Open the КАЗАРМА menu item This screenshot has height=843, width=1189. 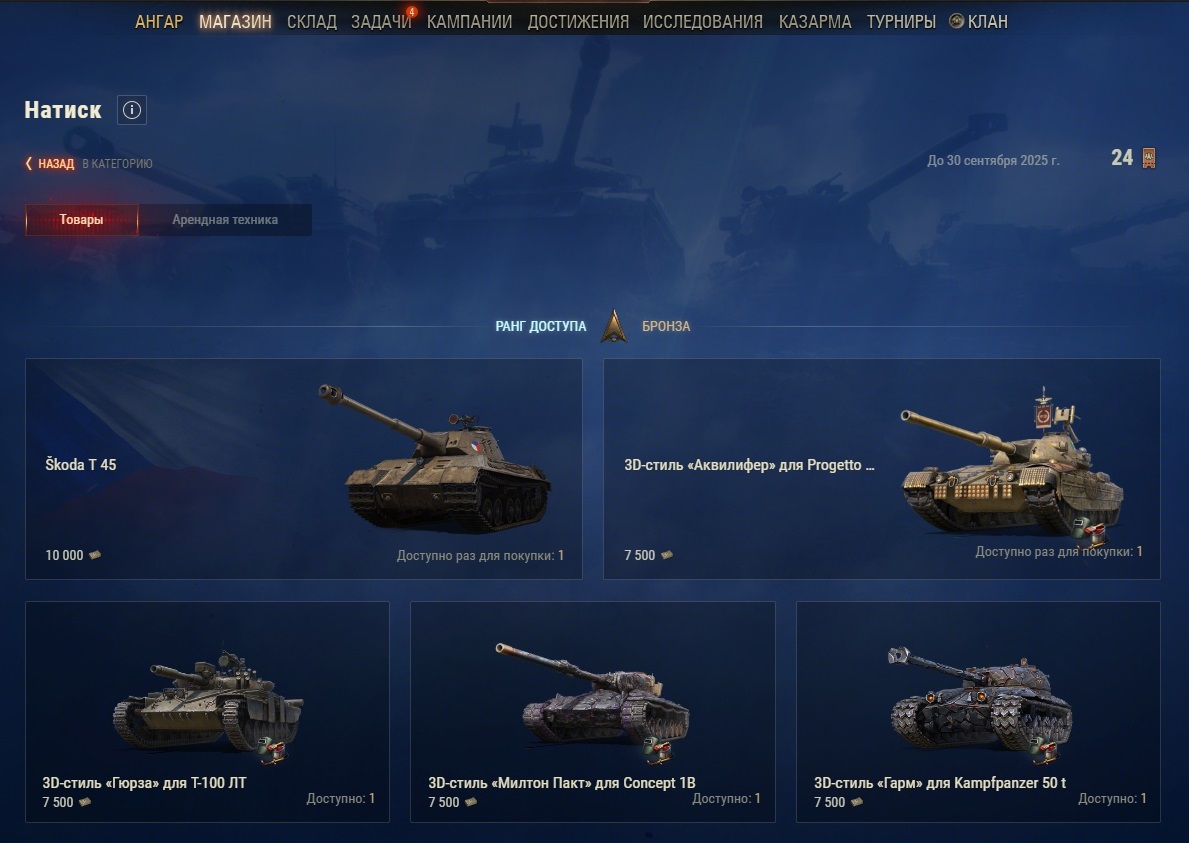815,22
